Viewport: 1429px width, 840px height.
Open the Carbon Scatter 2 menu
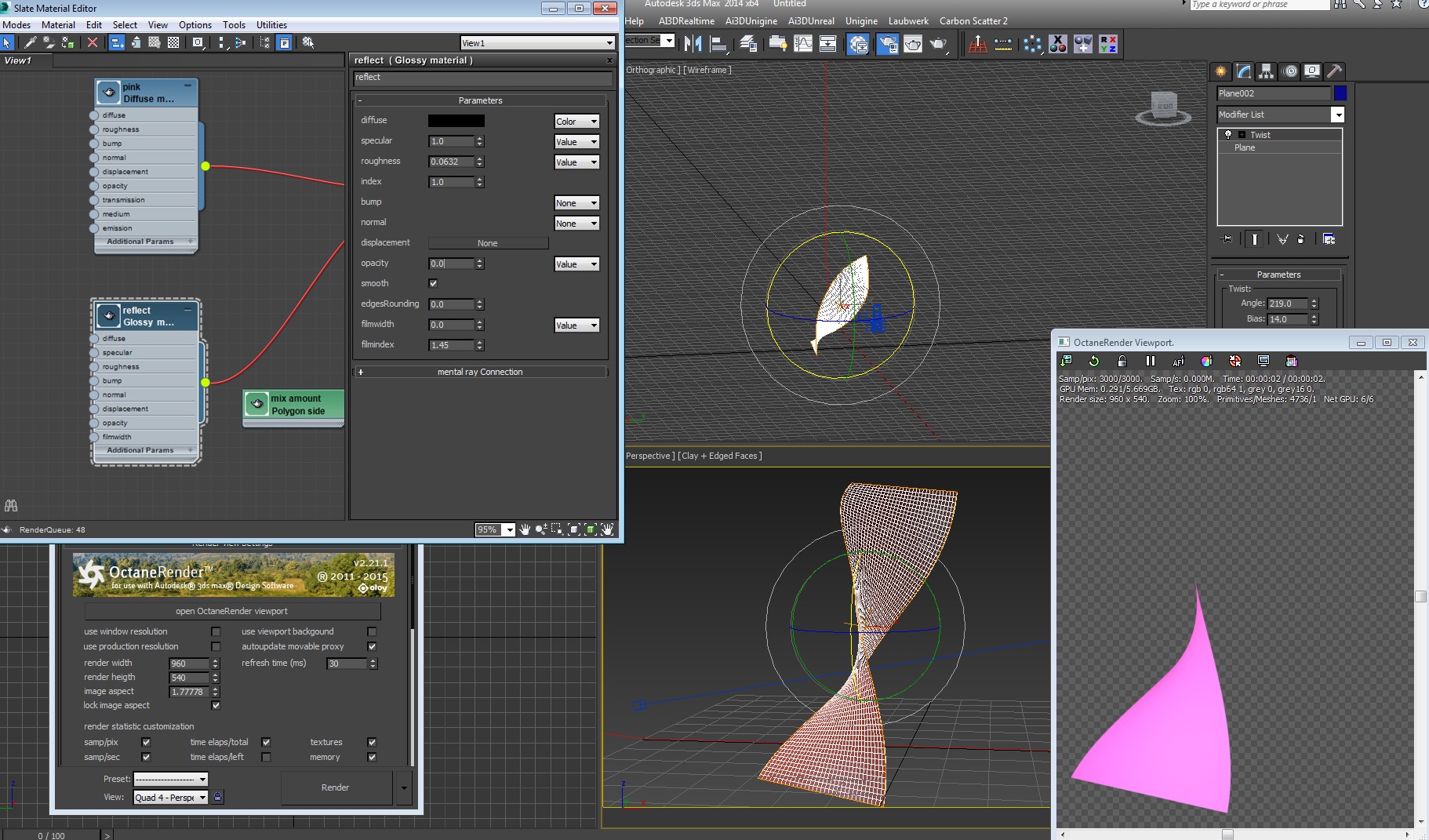[973, 21]
